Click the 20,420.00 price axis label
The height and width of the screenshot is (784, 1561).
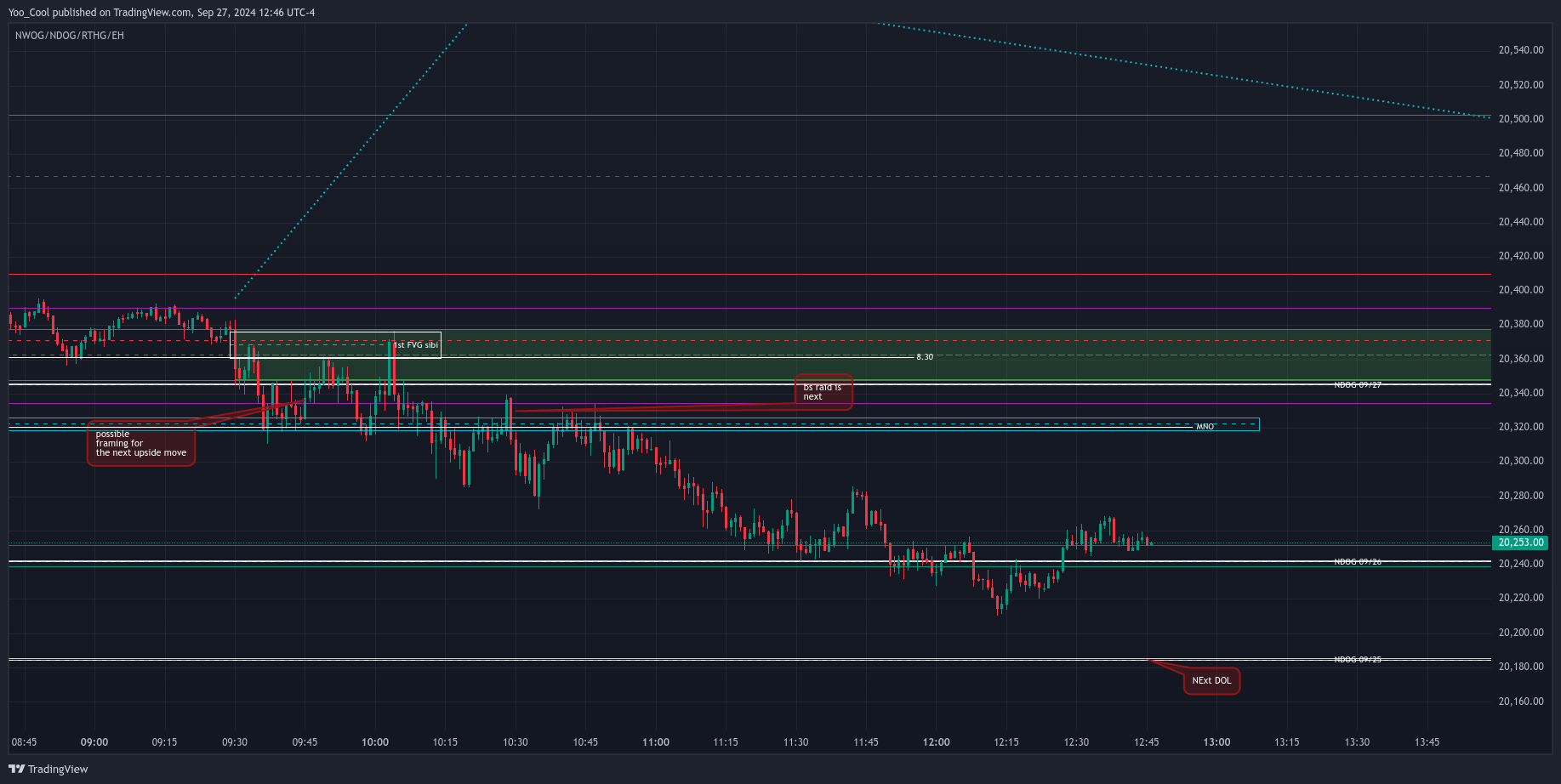(x=1520, y=256)
